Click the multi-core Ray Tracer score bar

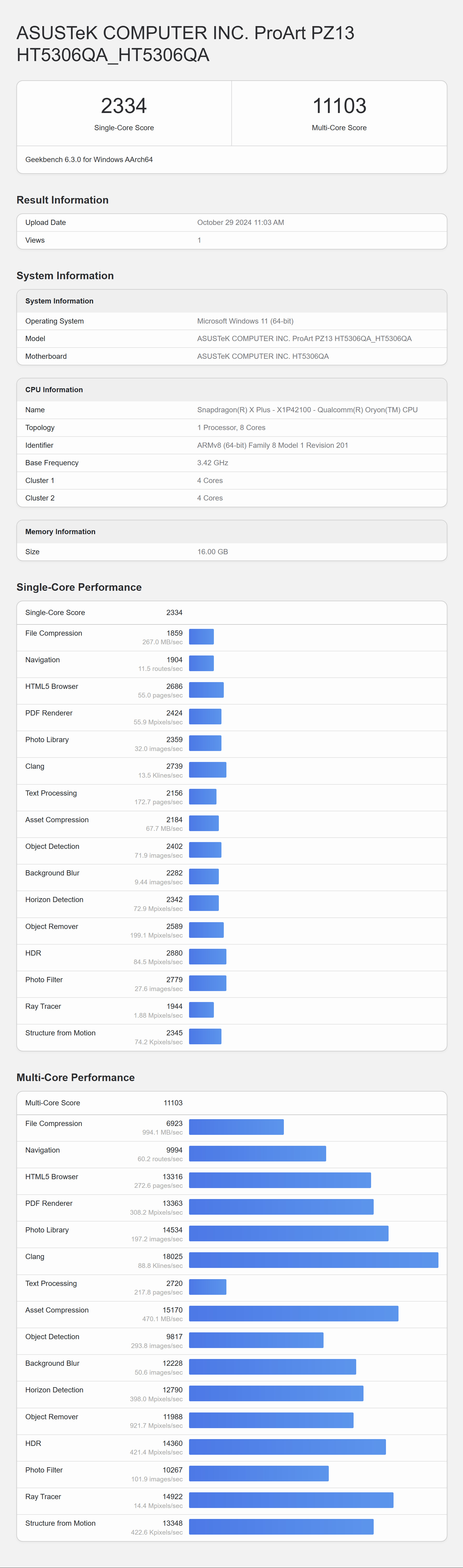291,1500
